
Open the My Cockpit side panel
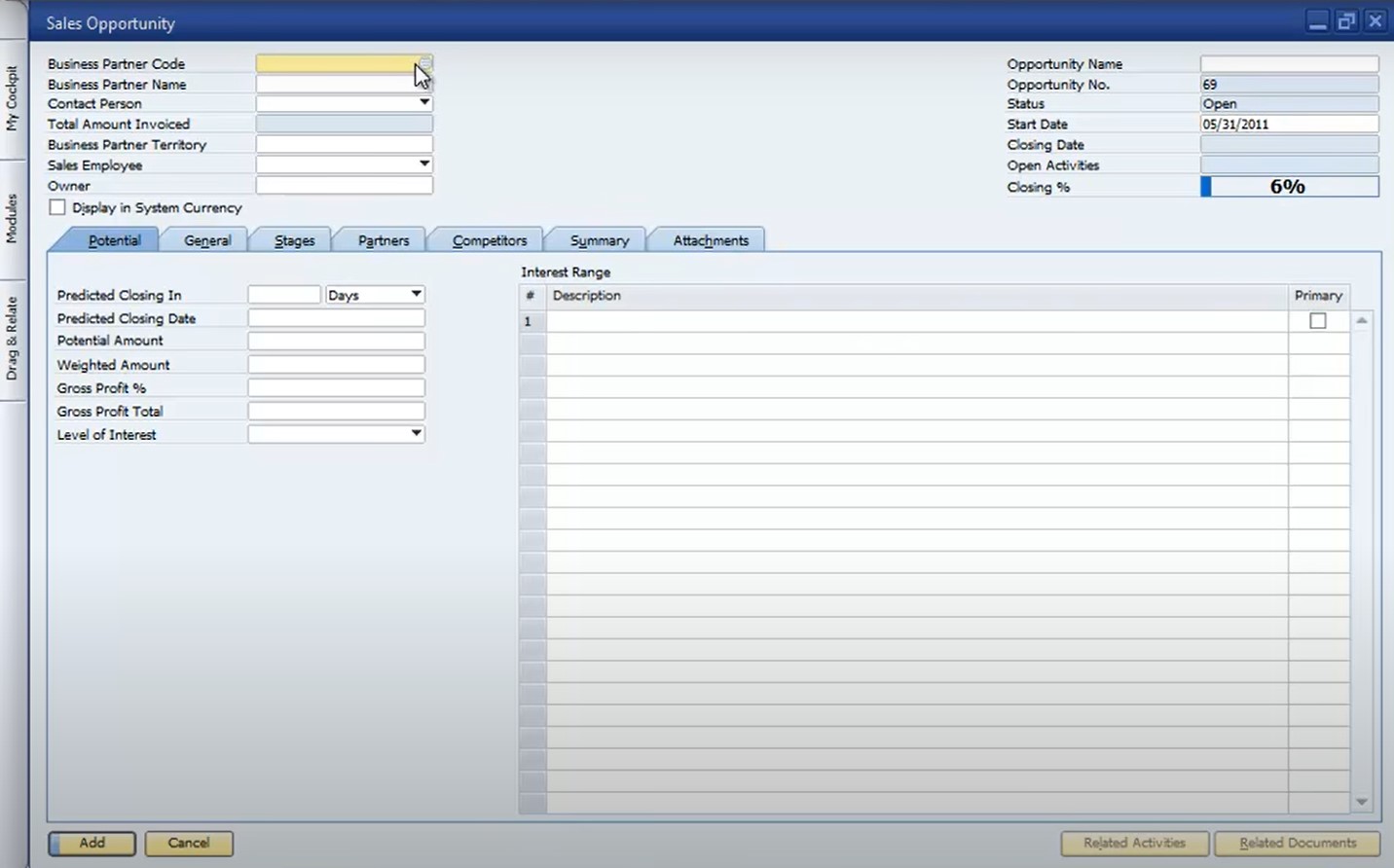(x=12, y=98)
